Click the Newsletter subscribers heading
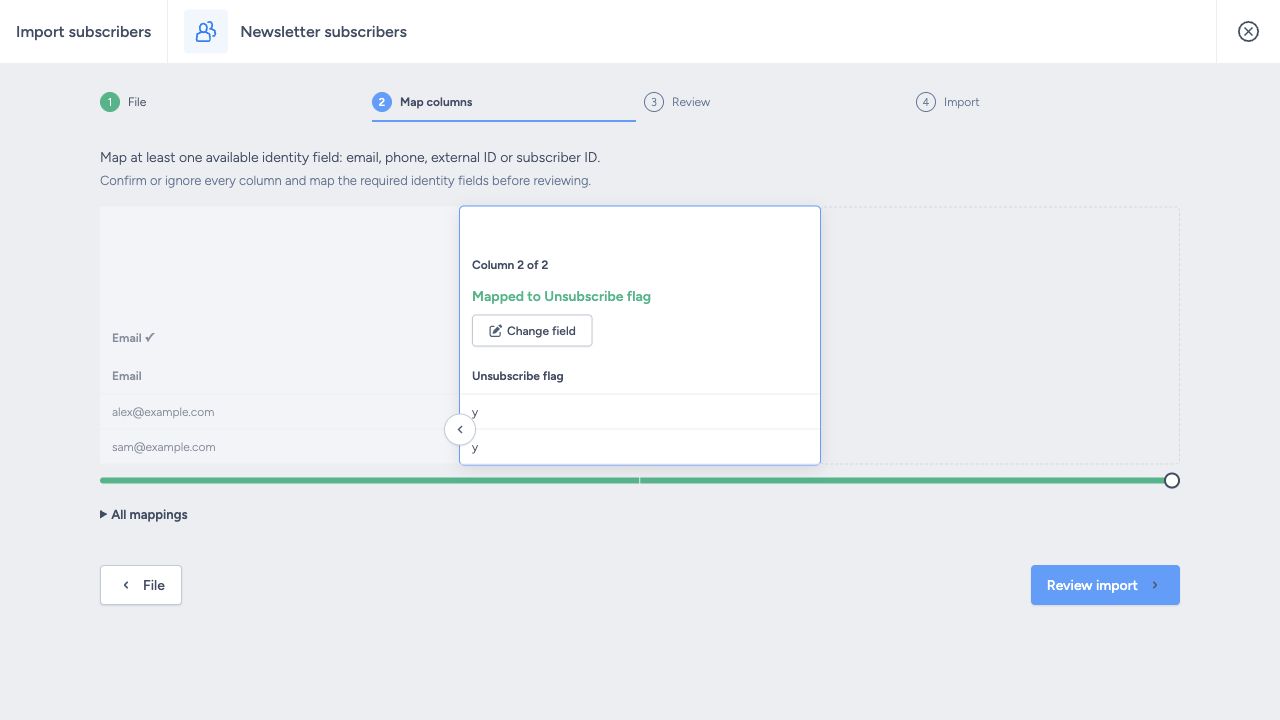This screenshot has height=720, width=1280. pyautogui.click(x=324, y=32)
